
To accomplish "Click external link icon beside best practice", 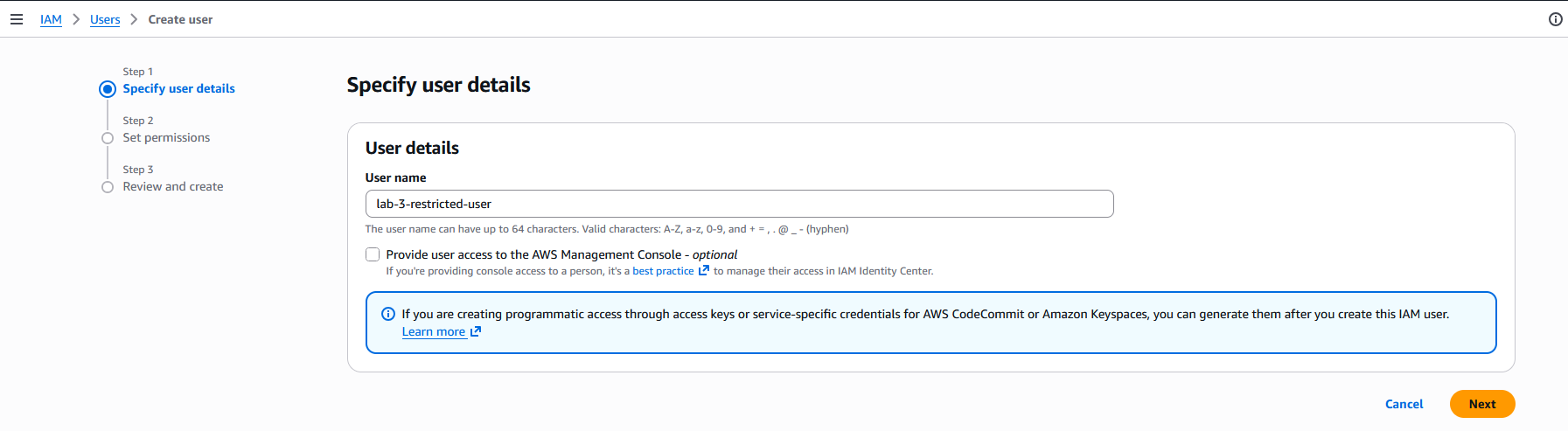I will tap(703, 271).
